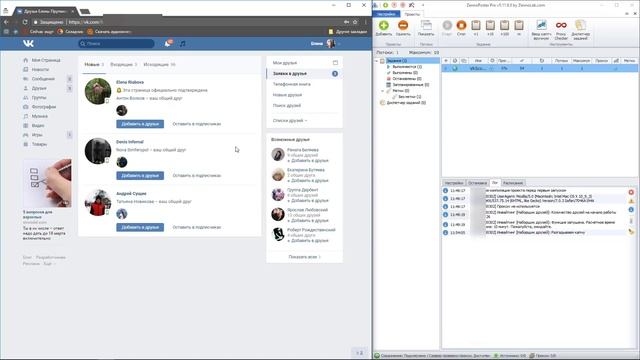Image resolution: width=640 pixels, height=360 pixels.
Task: Open the Расписание tab in lower panel
Action: (513, 183)
